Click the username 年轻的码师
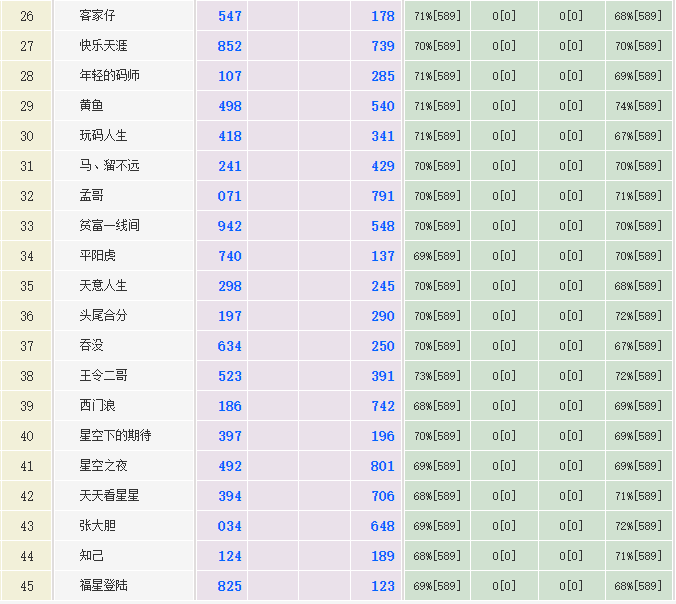The width and height of the screenshot is (676, 604). coord(109,76)
